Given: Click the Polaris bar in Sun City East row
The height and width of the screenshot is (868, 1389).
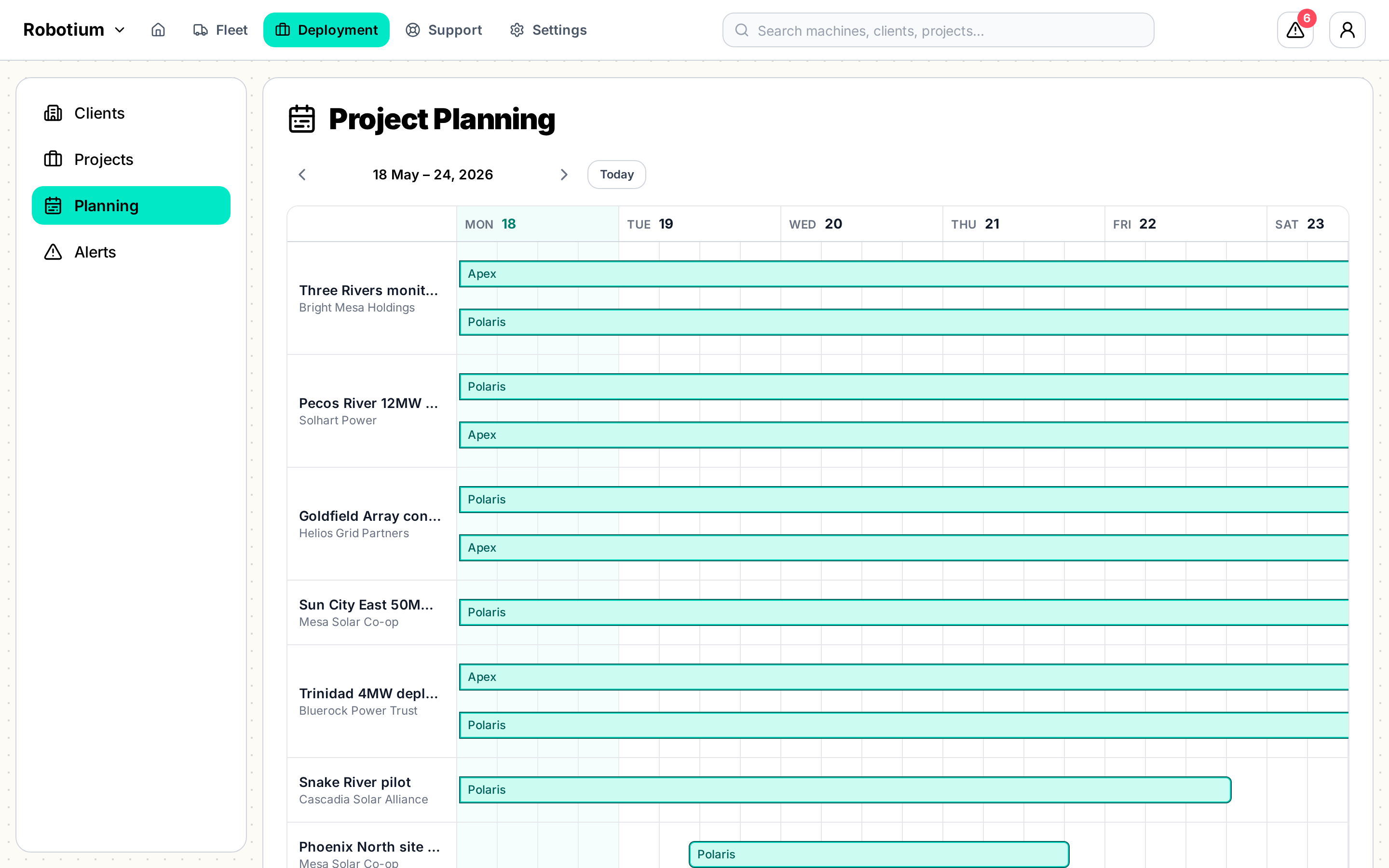Looking at the screenshot, I should pyautogui.click(x=904, y=612).
